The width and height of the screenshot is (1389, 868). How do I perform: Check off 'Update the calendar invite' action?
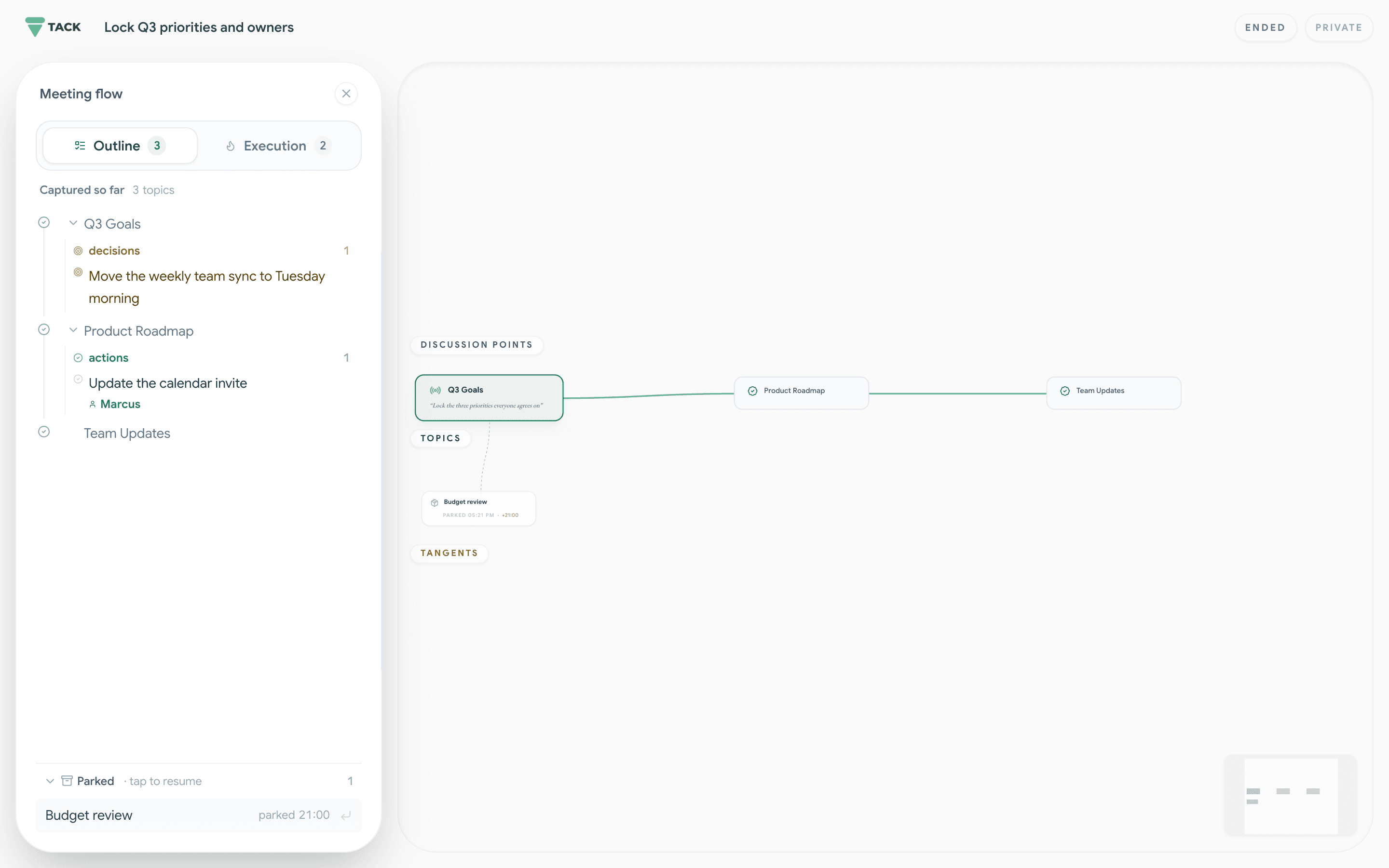pos(78,379)
